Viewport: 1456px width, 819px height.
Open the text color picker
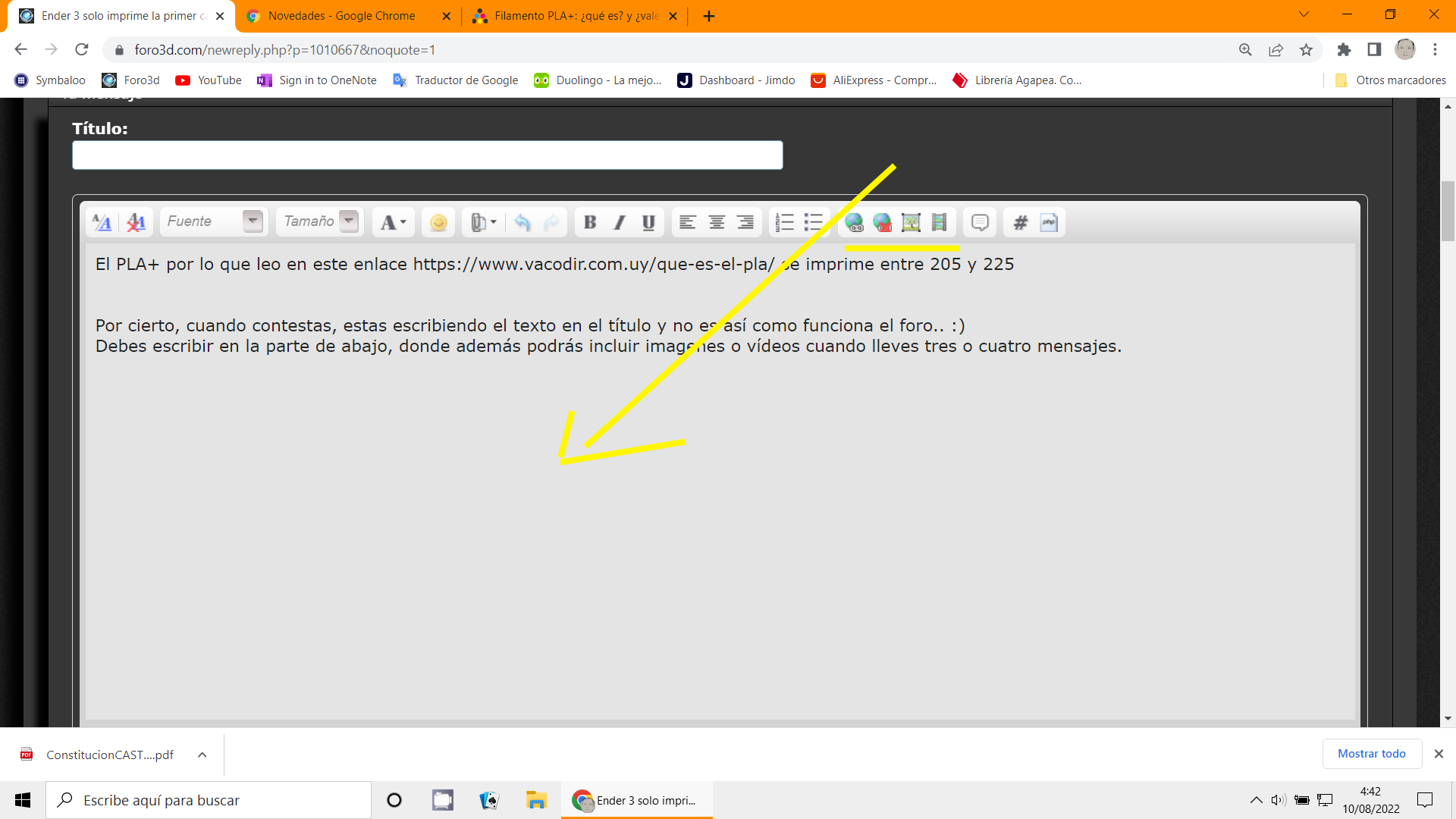coord(393,222)
